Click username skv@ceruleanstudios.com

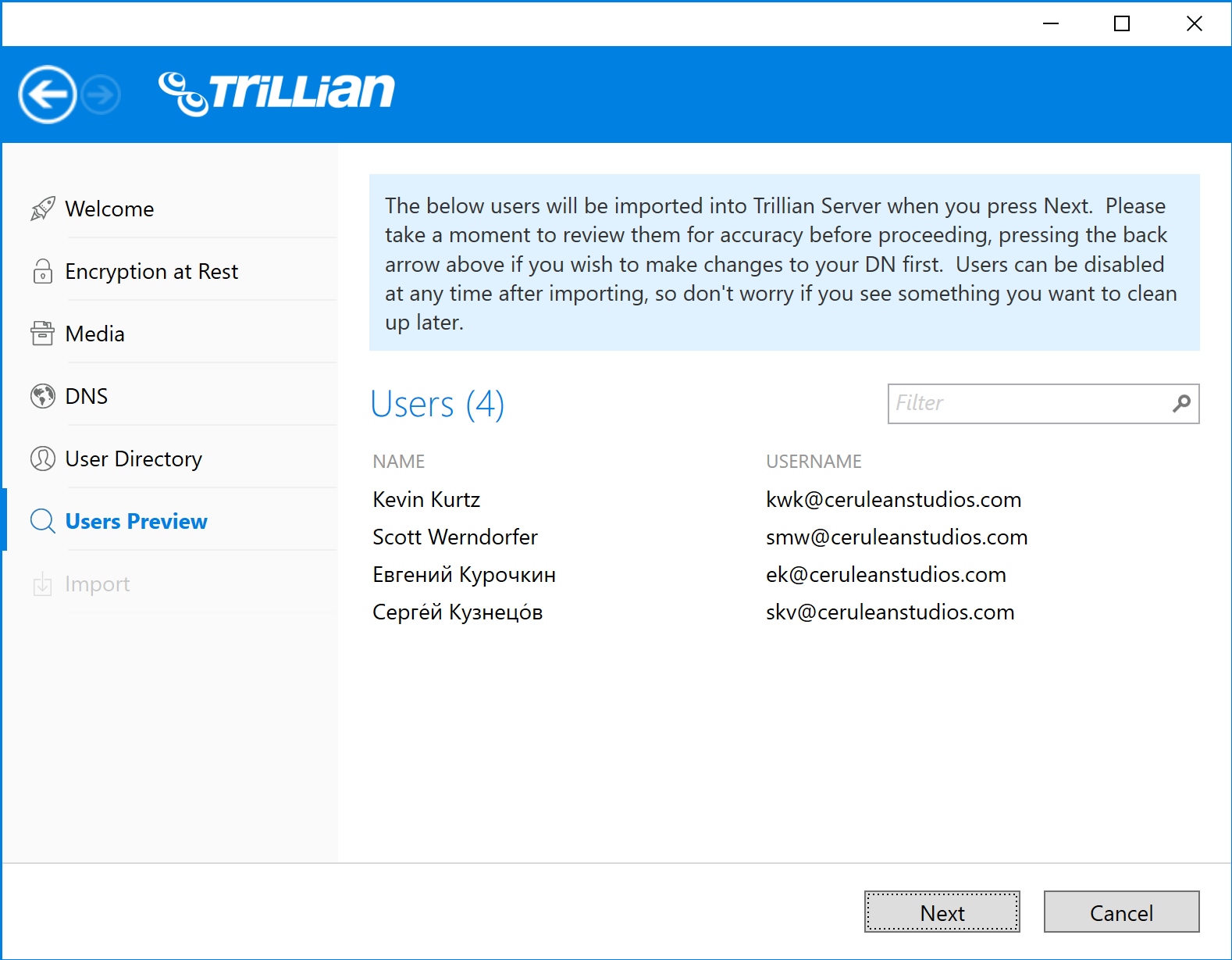[x=891, y=612]
